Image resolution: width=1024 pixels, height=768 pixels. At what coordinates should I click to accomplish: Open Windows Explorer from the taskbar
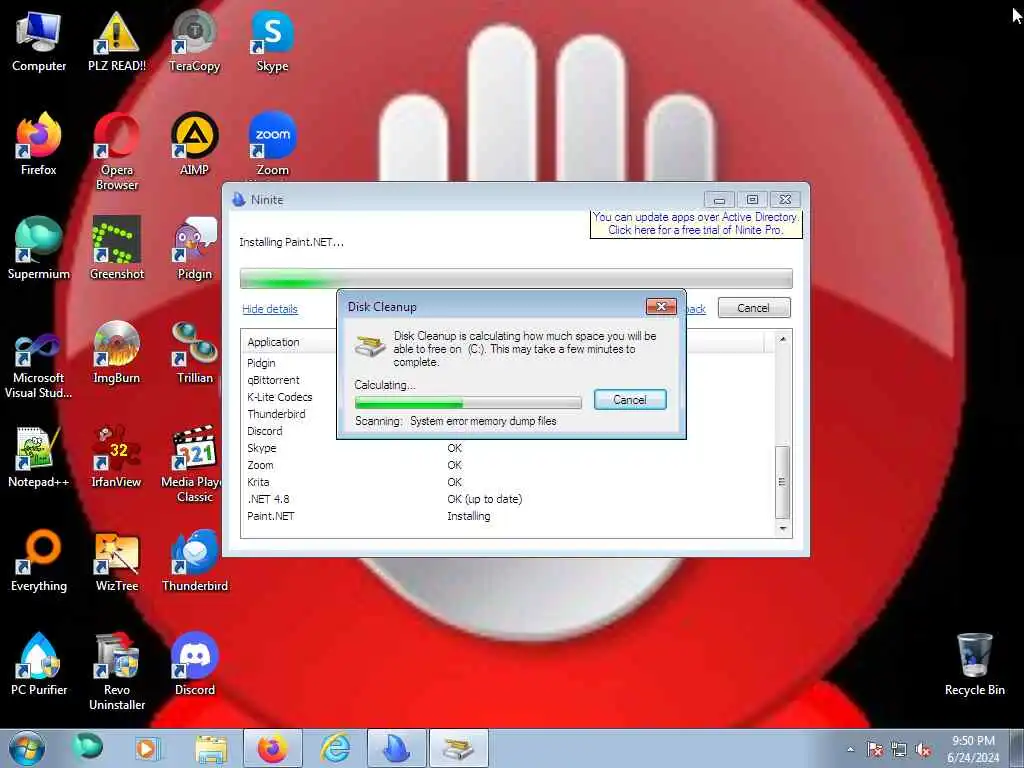(x=211, y=748)
